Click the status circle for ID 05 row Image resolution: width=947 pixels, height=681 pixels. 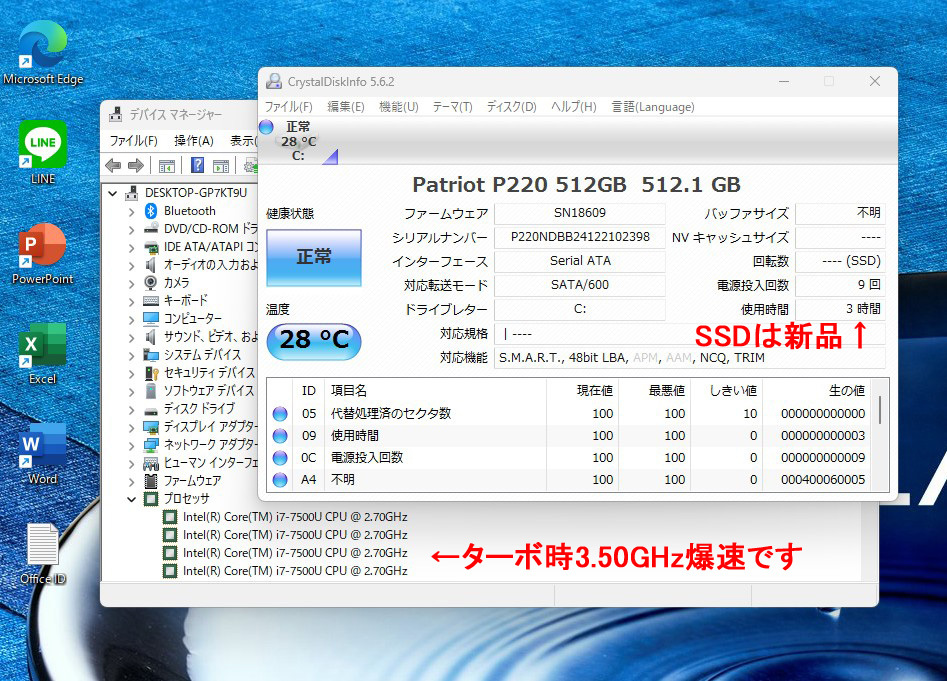(x=280, y=414)
